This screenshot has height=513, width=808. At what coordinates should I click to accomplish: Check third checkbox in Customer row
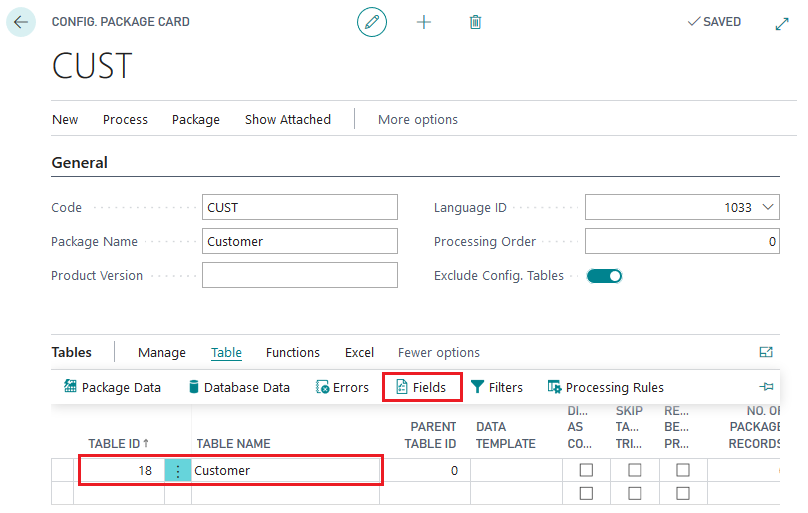click(x=683, y=470)
